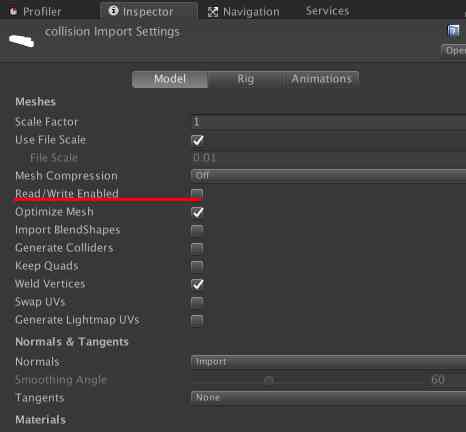Disable the Use File Scale checkbox
This screenshot has height=432, width=466.
(x=197, y=140)
